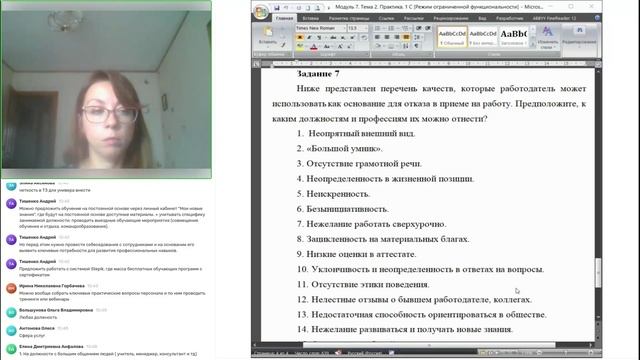Open the Times New Roman font dropdown
The height and width of the screenshot is (360, 640).
[x=344, y=28]
